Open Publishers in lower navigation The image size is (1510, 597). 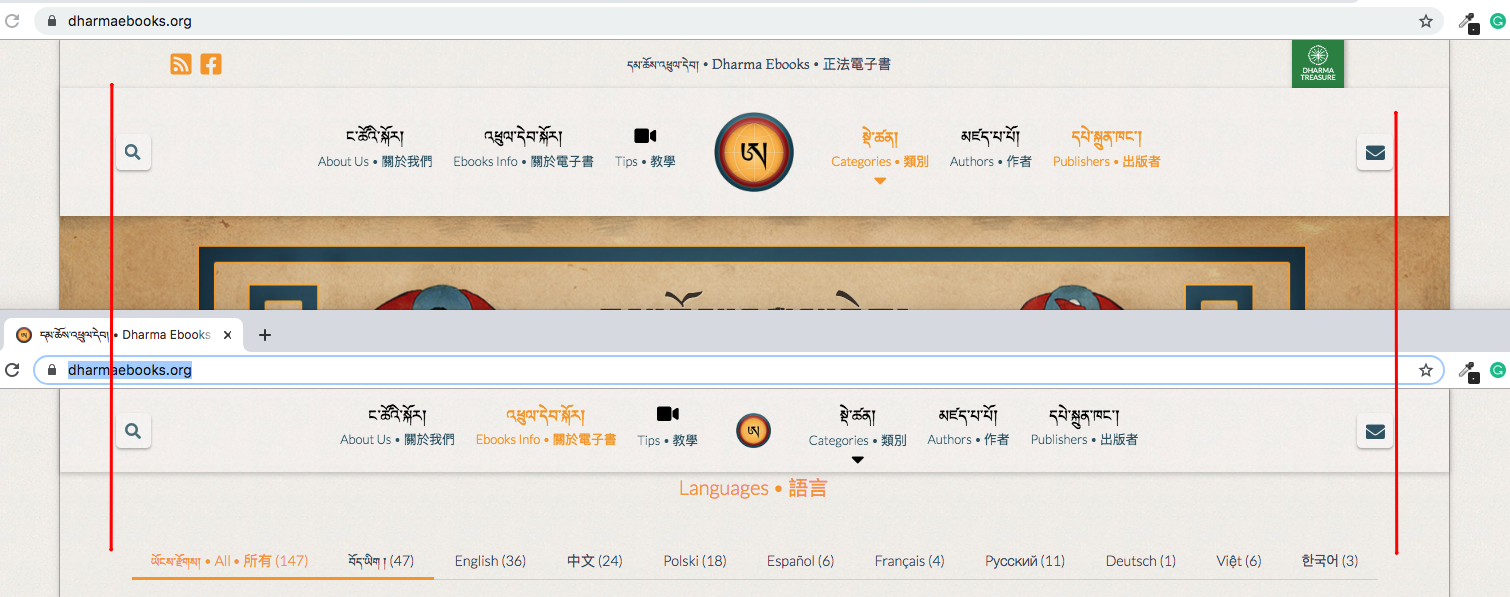point(1084,426)
